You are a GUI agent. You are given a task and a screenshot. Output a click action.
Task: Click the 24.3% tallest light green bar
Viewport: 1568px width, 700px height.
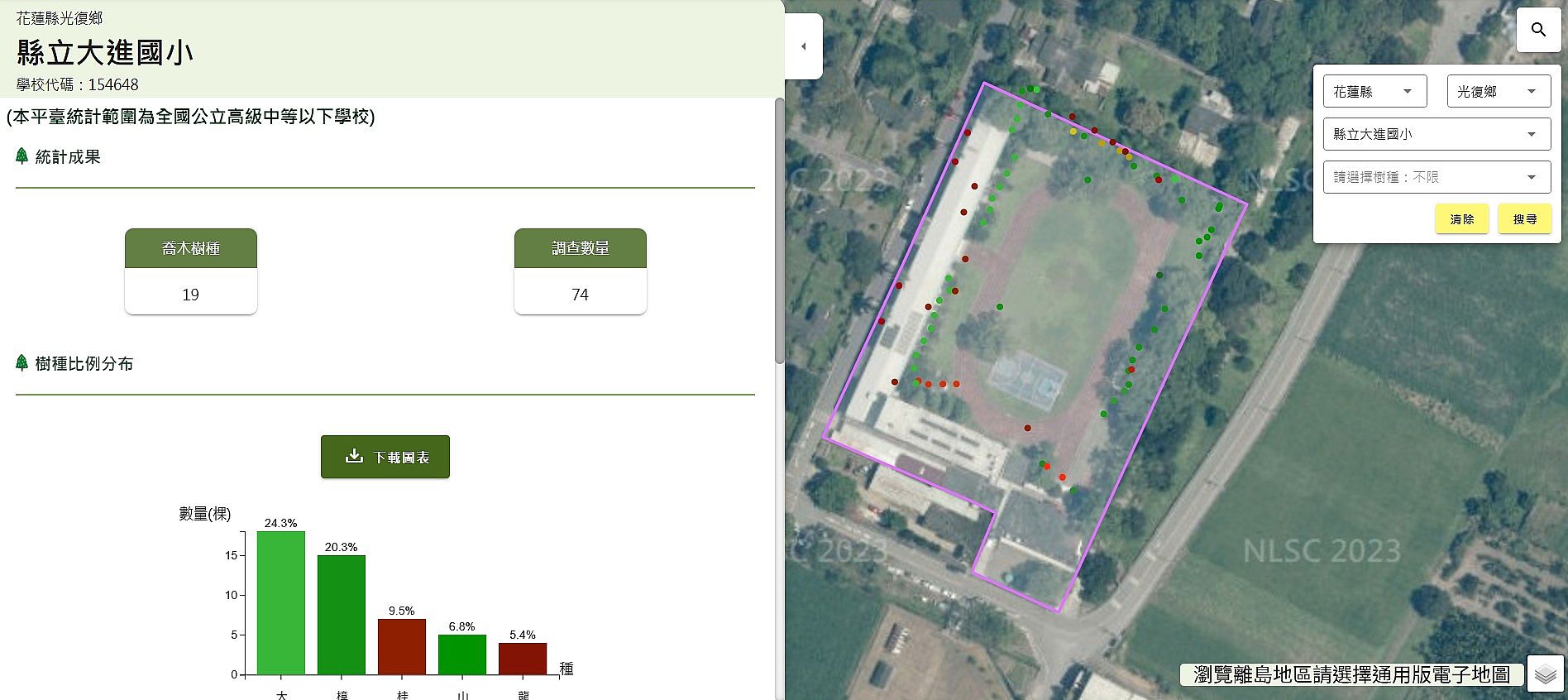coord(281,602)
